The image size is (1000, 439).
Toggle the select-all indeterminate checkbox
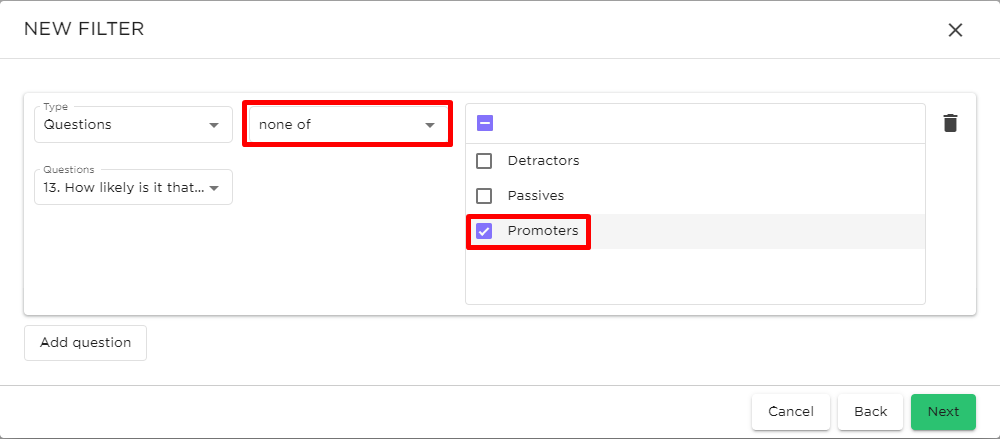485,123
